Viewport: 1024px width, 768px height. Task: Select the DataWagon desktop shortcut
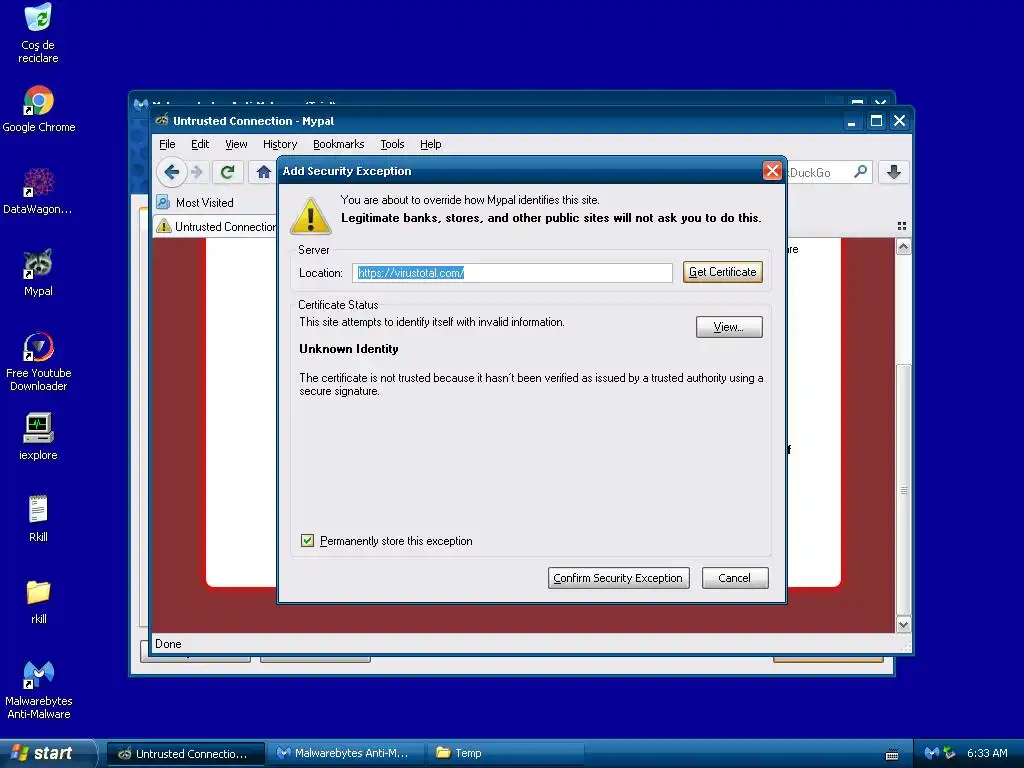click(38, 191)
